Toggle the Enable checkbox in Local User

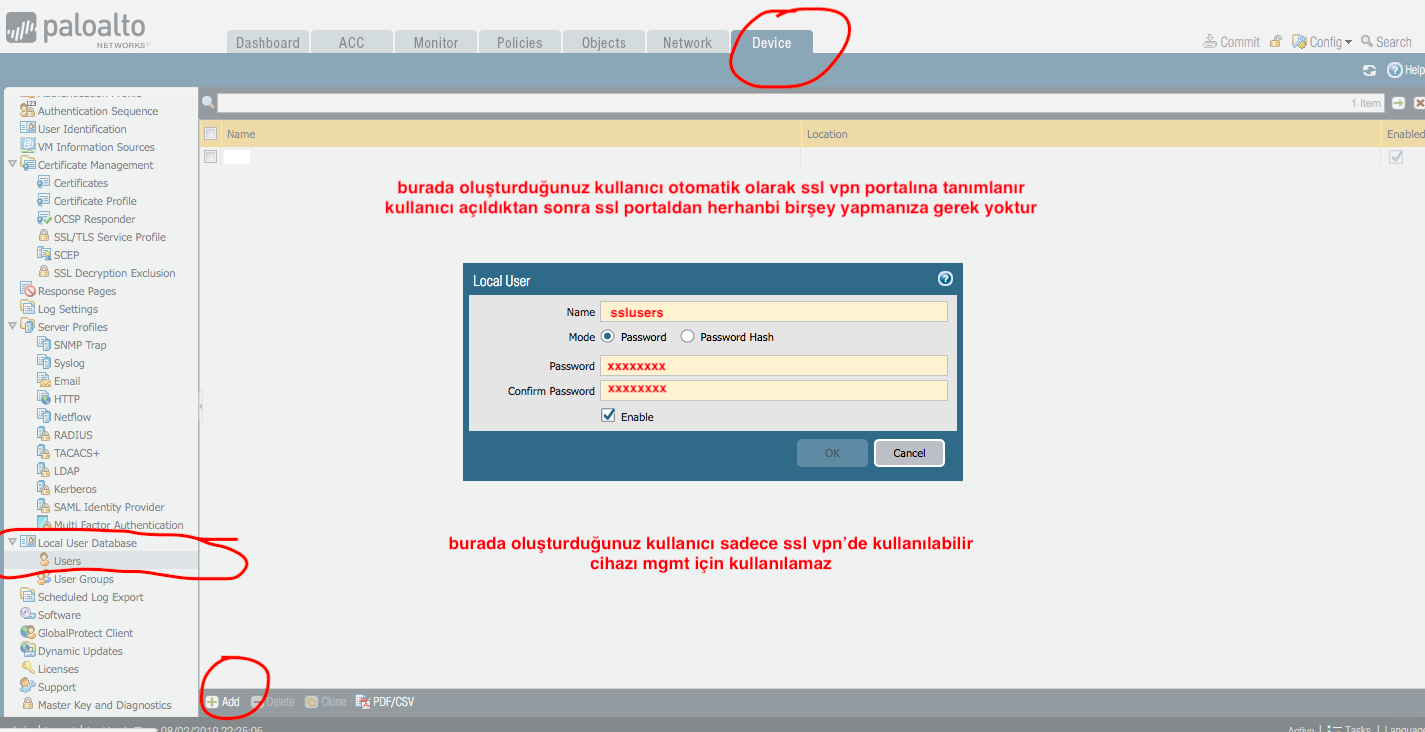[608, 416]
